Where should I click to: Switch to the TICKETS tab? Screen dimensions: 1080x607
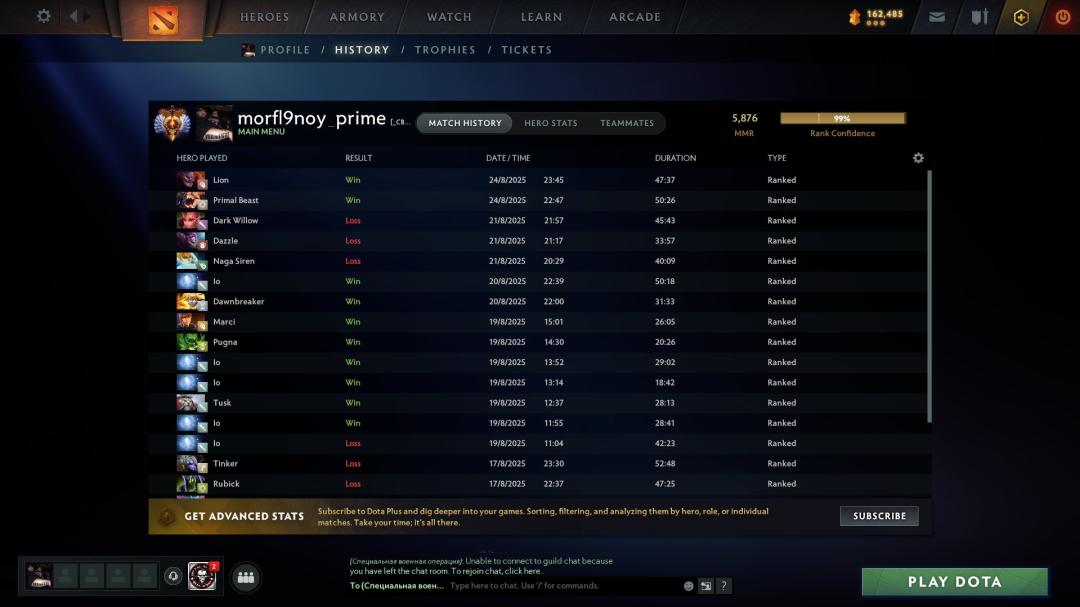[x=526, y=50]
